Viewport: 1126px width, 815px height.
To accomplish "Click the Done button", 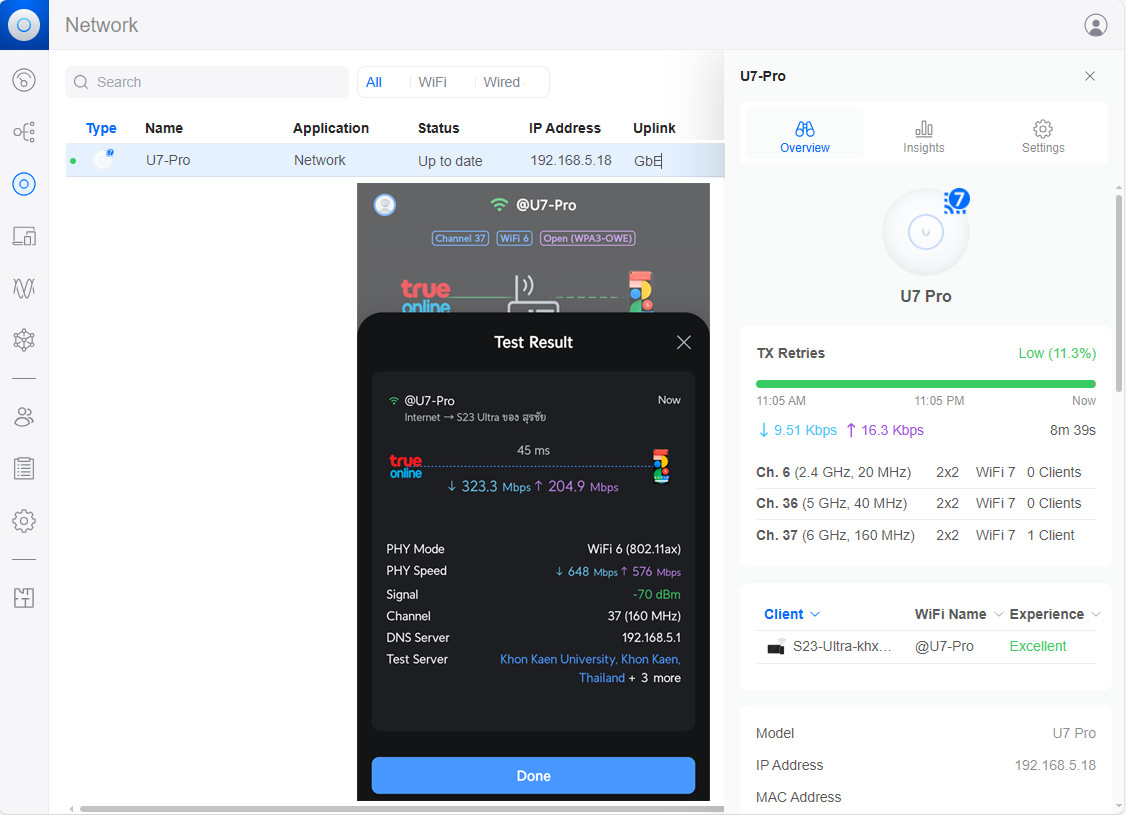I will point(533,776).
